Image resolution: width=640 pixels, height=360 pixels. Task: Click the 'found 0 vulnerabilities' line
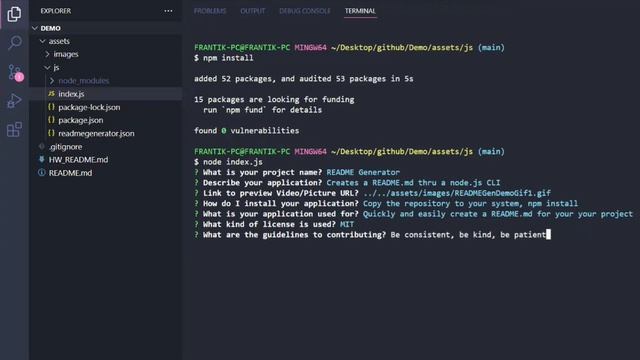[247, 131]
